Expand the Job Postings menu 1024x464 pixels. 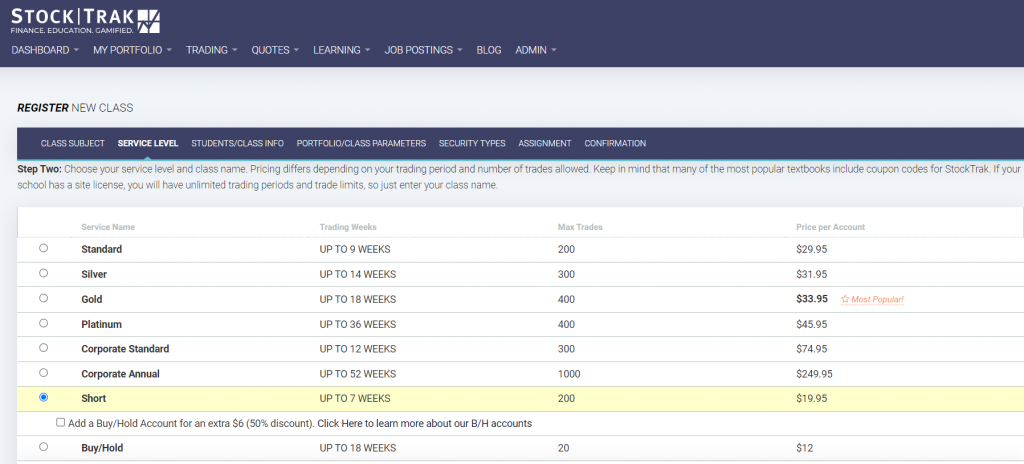(x=423, y=50)
